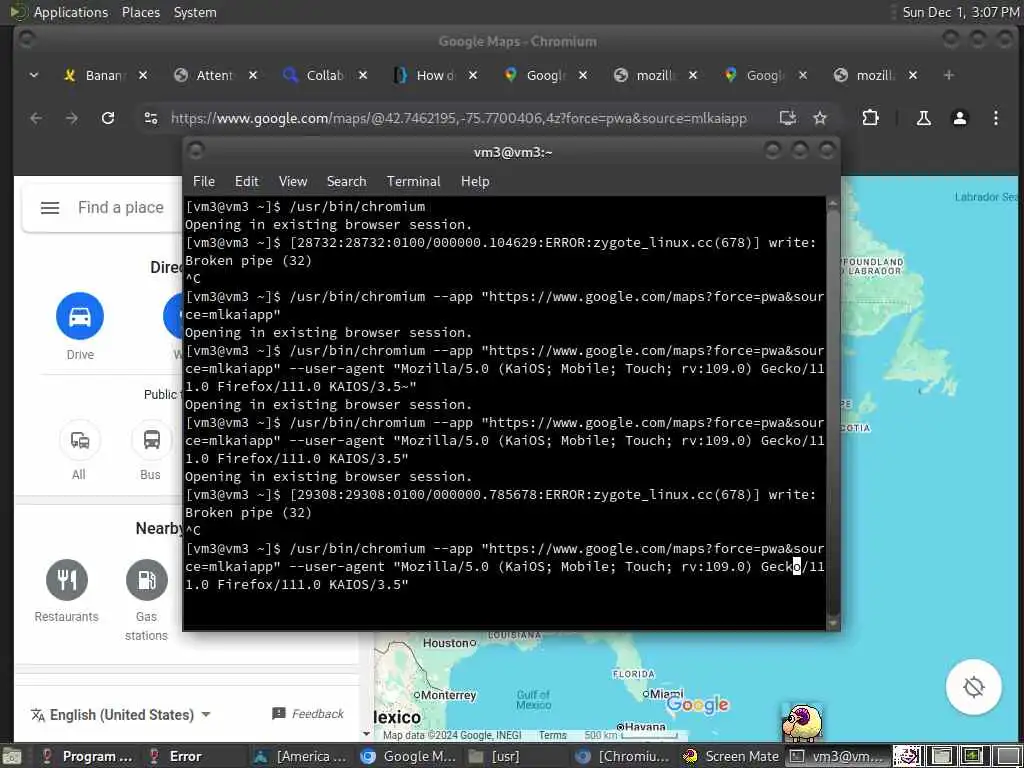Click the Screen Mate taskbar button
Image resolution: width=1024 pixels, height=768 pixels.
pos(730,756)
